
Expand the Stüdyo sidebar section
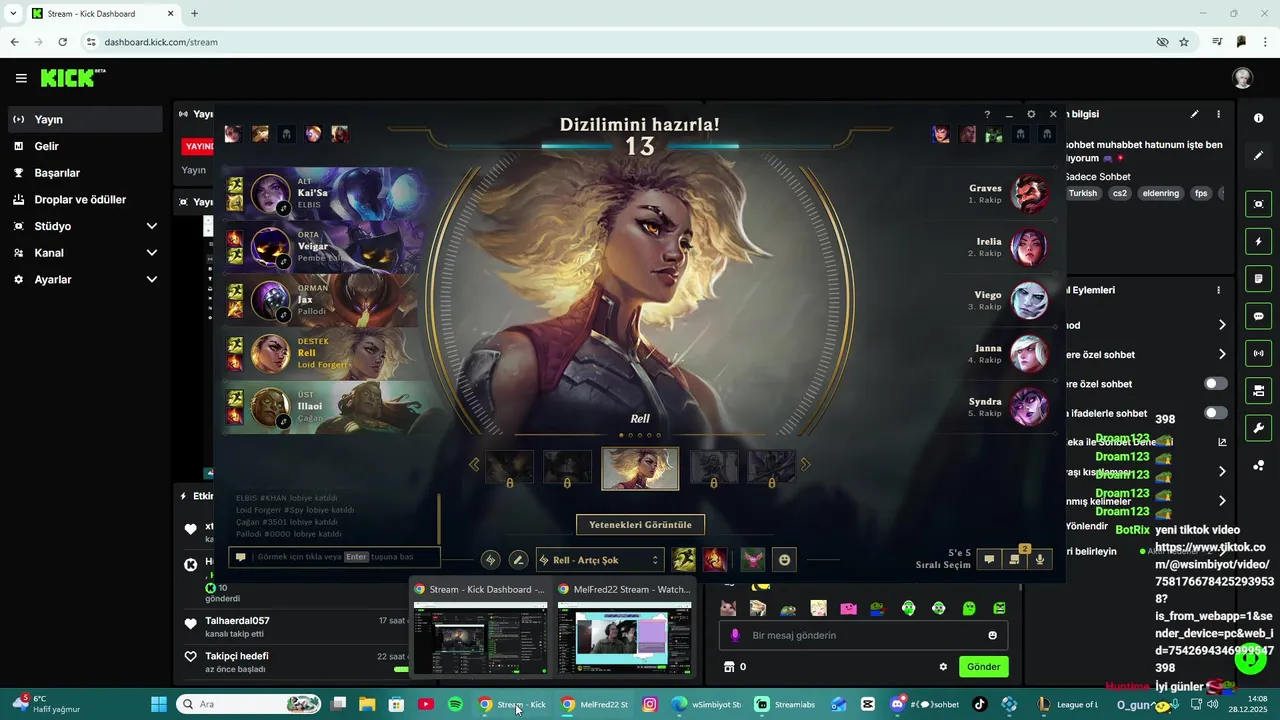pyautogui.click(x=85, y=226)
